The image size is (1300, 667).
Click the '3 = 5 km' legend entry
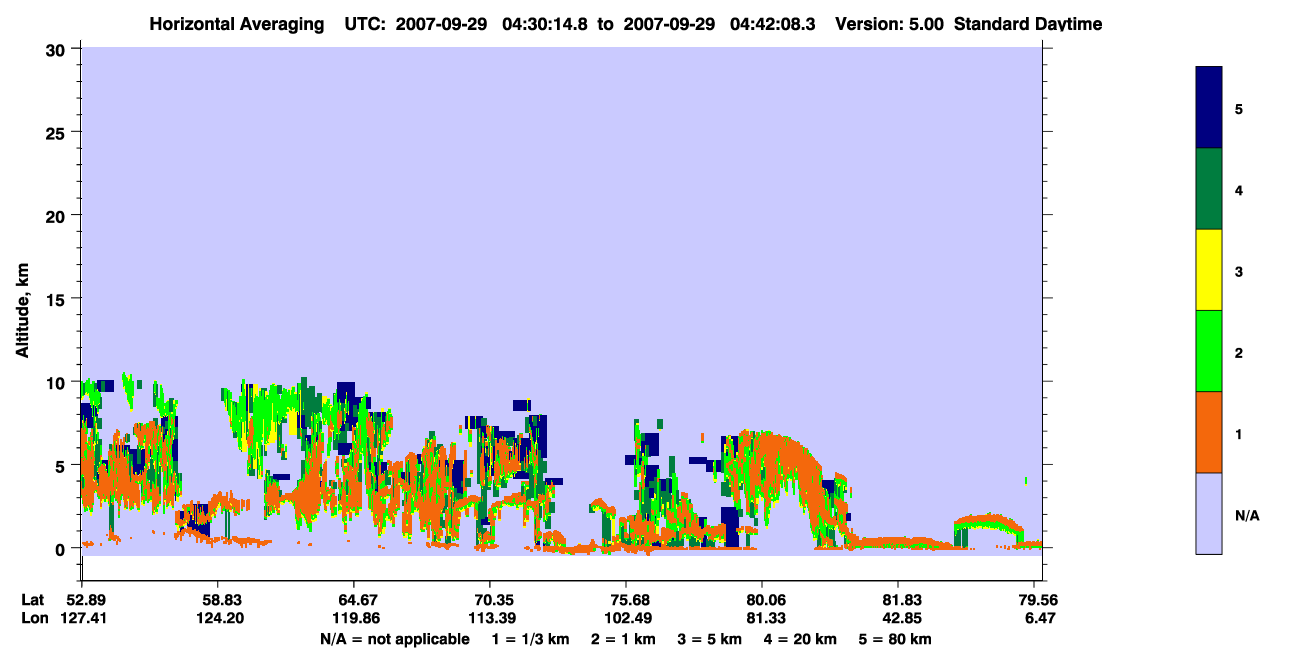click(710, 639)
